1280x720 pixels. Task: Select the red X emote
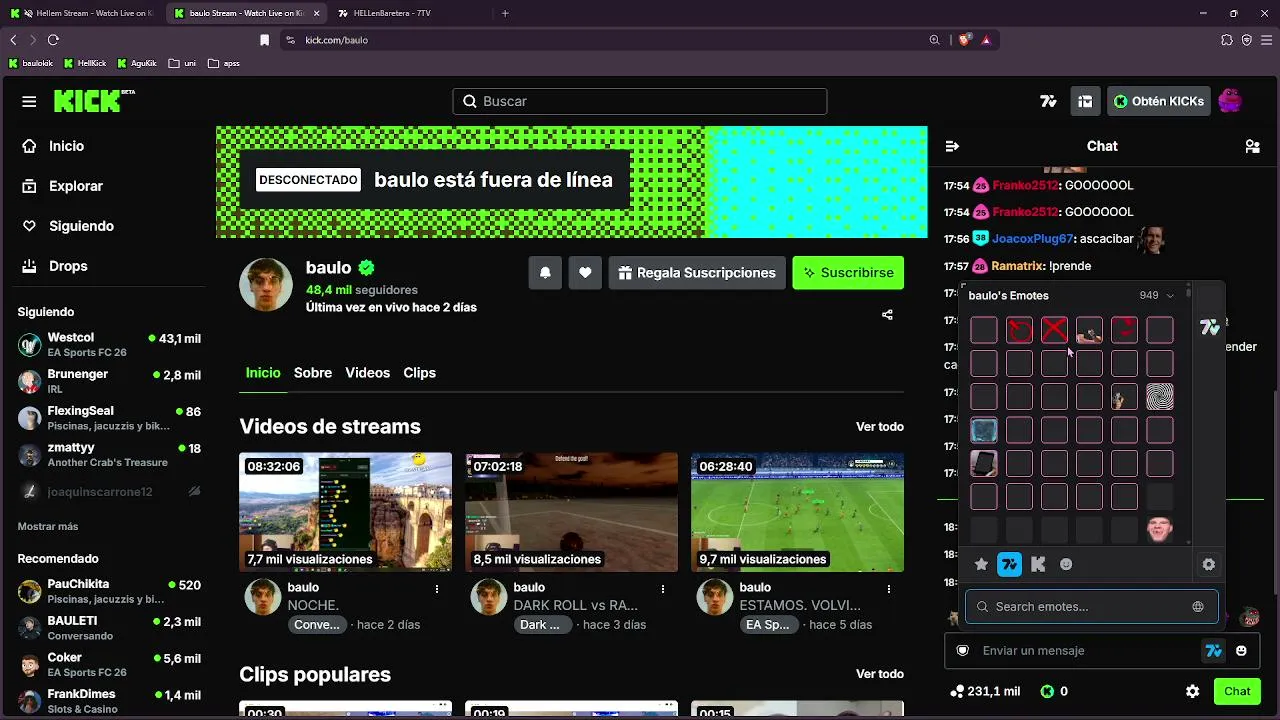[1054, 329]
